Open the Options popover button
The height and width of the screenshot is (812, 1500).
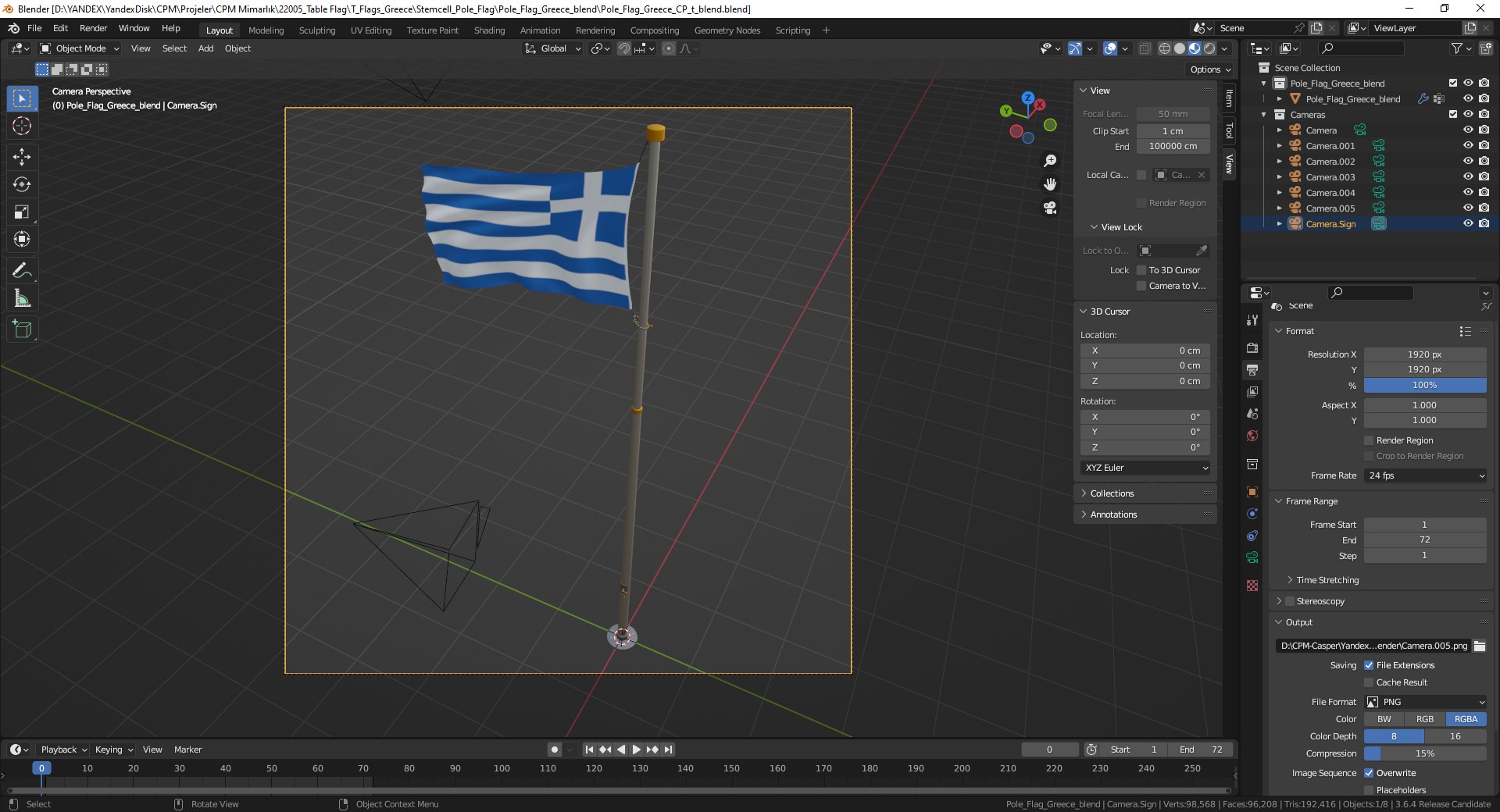(1209, 69)
